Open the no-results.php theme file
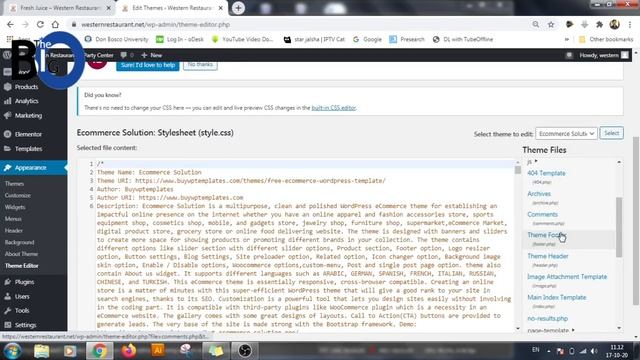 tap(547, 318)
